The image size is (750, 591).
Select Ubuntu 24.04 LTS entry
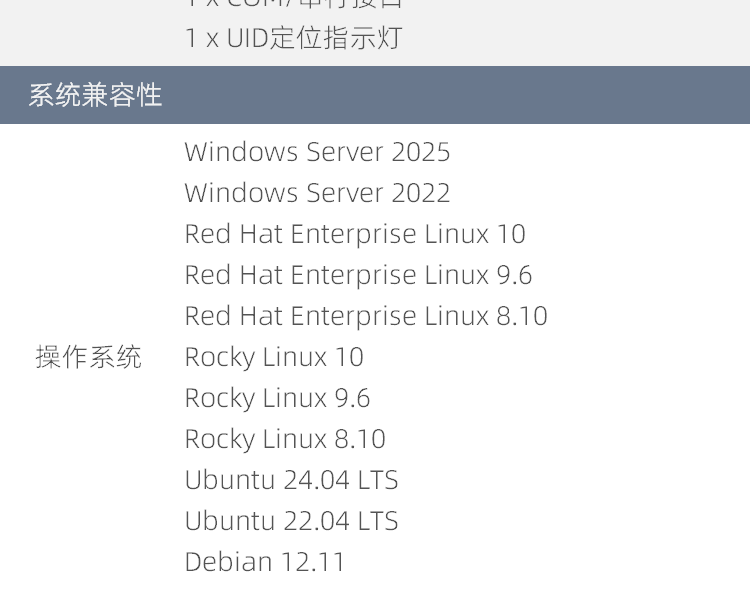coord(291,480)
